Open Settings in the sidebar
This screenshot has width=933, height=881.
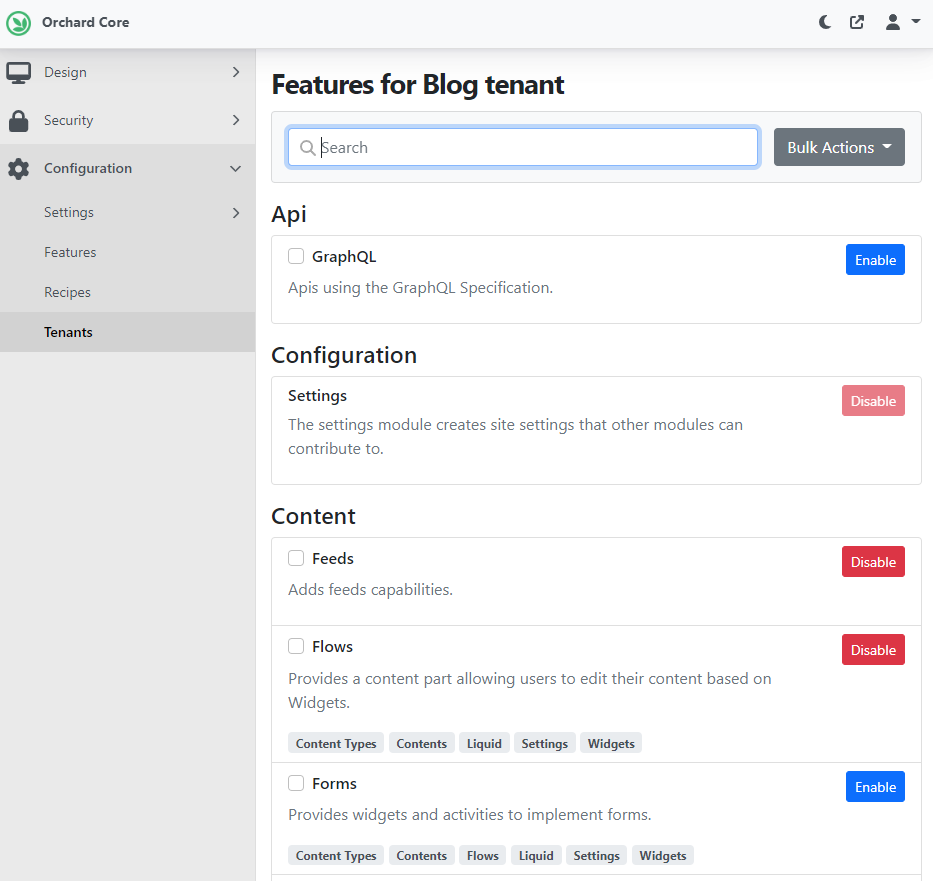tap(127, 212)
